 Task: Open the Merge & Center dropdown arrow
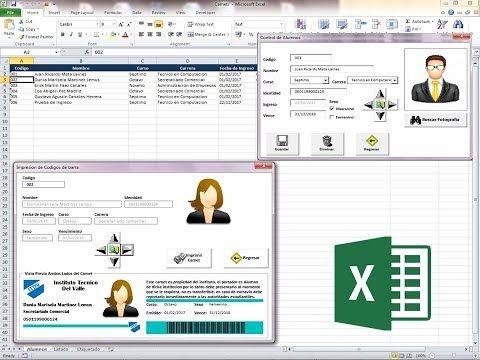click(x=228, y=34)
